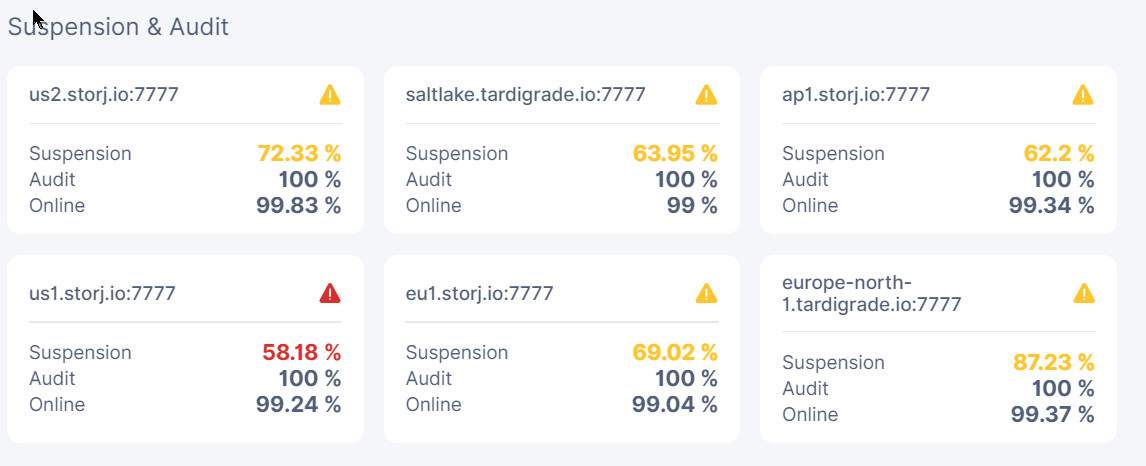Viewport: 1146px width, 466px height.
Task: Click the 63.95 % suspension value
Action: click(675, 154)
